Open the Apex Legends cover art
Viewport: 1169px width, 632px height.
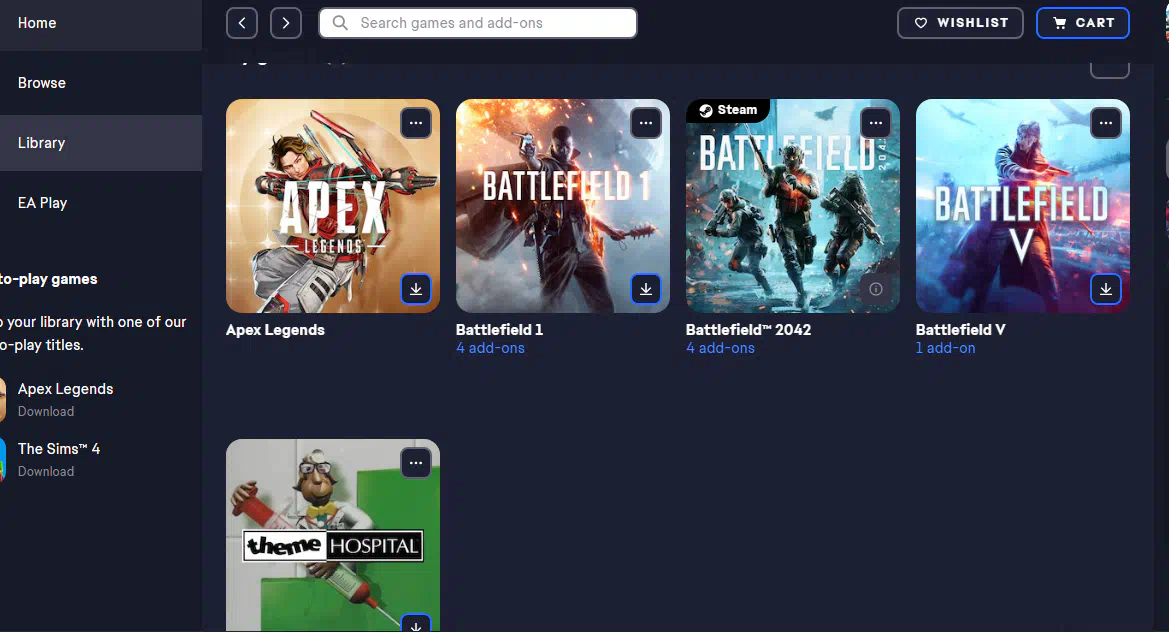pos(333,206)
